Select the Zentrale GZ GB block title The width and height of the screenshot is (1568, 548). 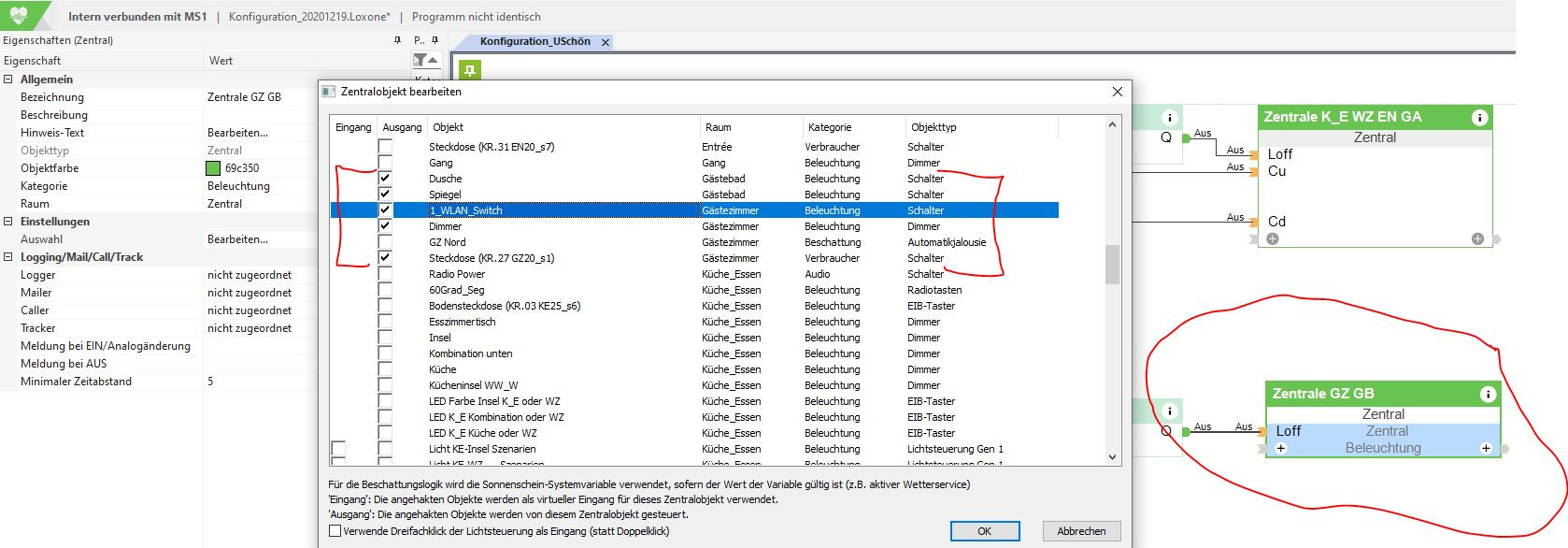[x=1322, y=394]
